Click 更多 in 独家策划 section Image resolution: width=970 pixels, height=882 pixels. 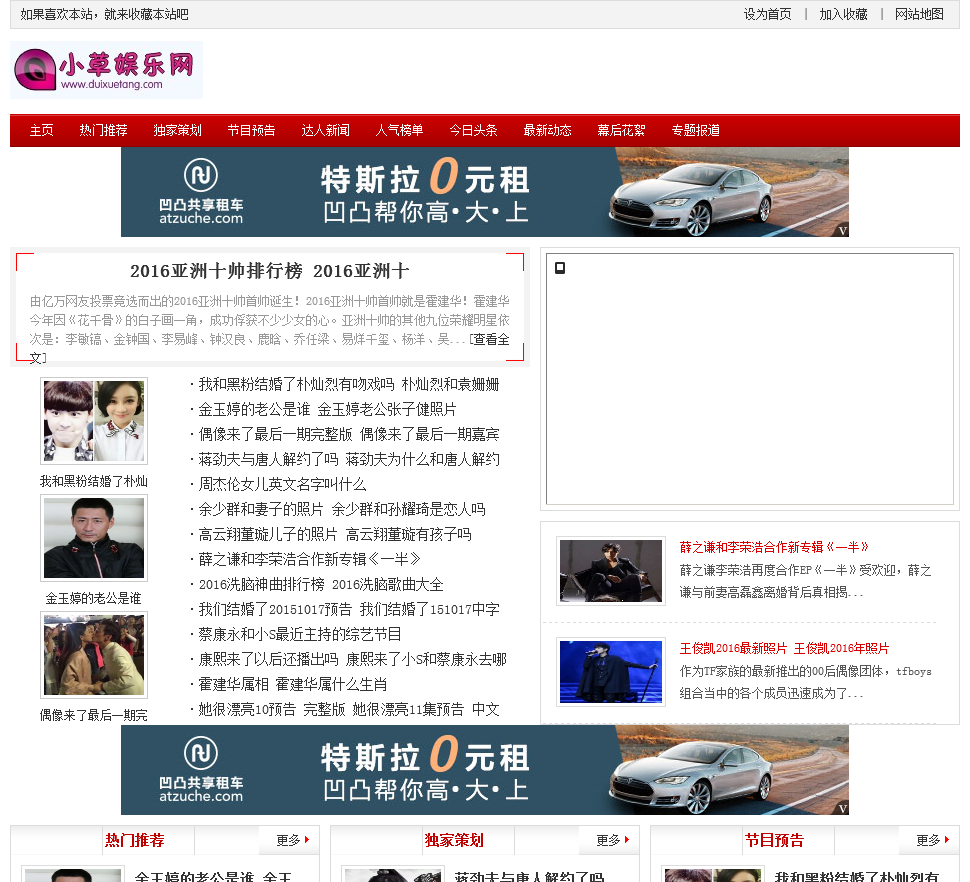[x=612, y=840]
